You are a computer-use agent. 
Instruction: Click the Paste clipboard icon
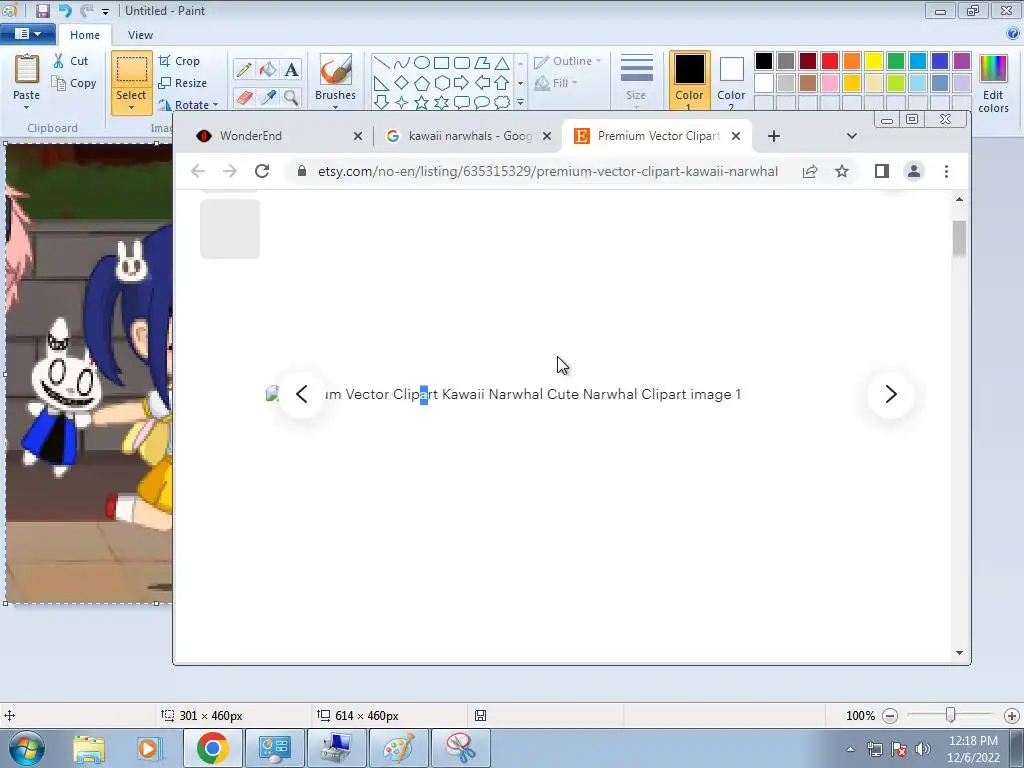(27, 70)
